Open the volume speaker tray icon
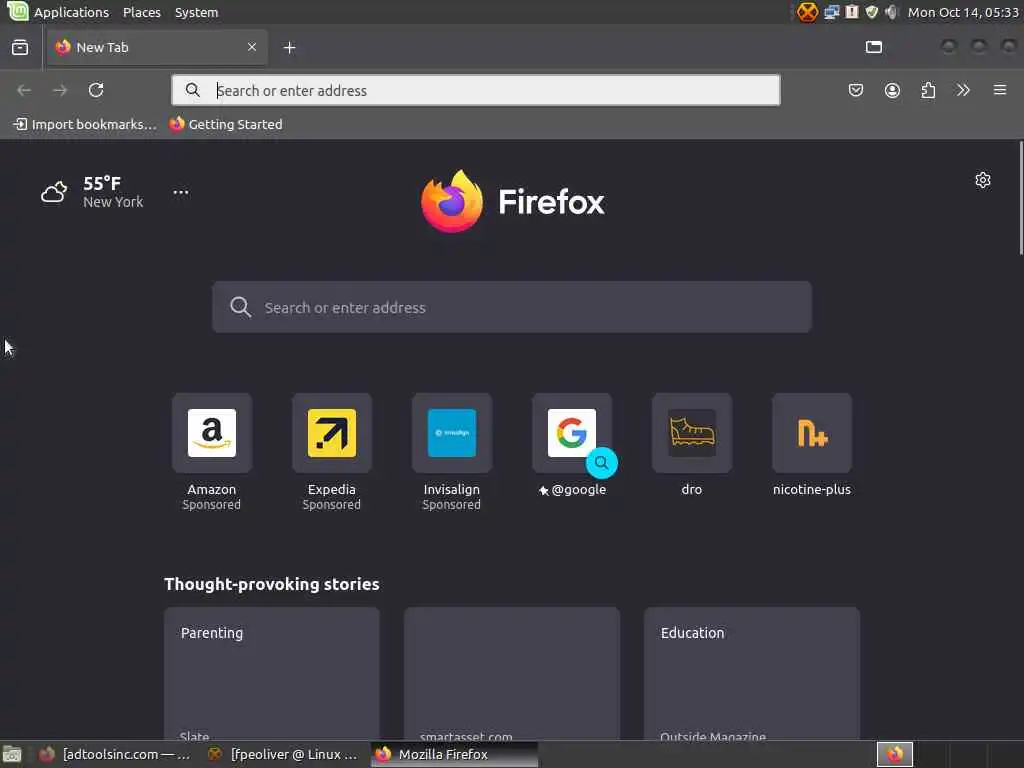The image size is (1024, 768). (891, 12)
